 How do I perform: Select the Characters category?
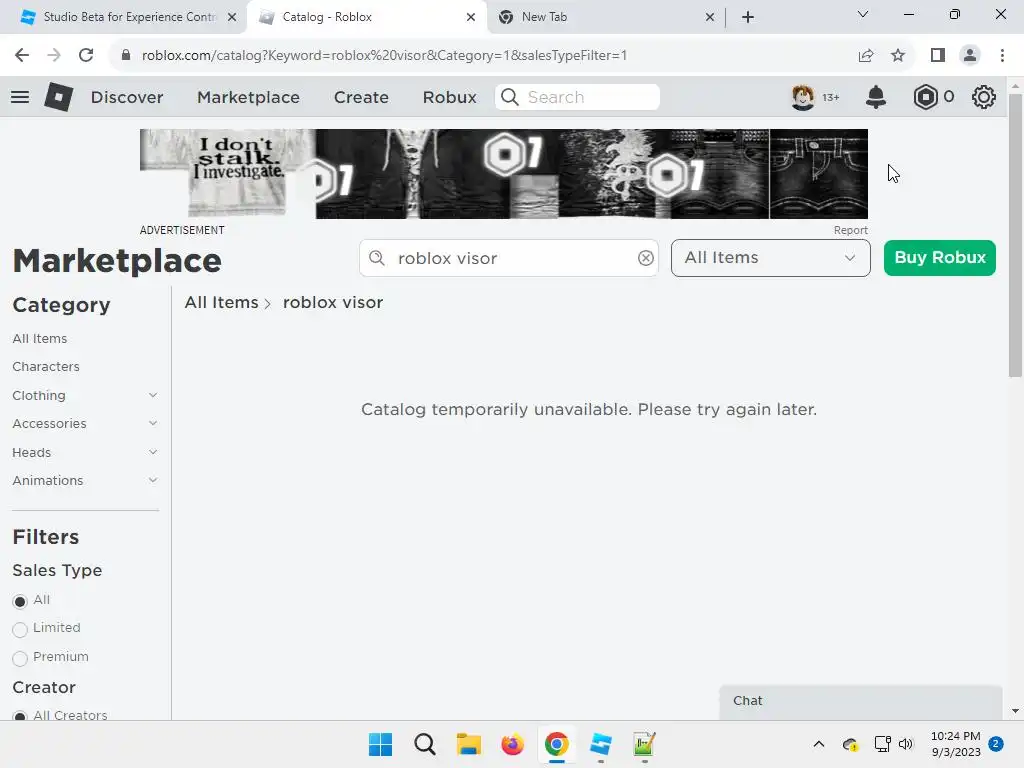pyautogui.click(x=46, y=366)
